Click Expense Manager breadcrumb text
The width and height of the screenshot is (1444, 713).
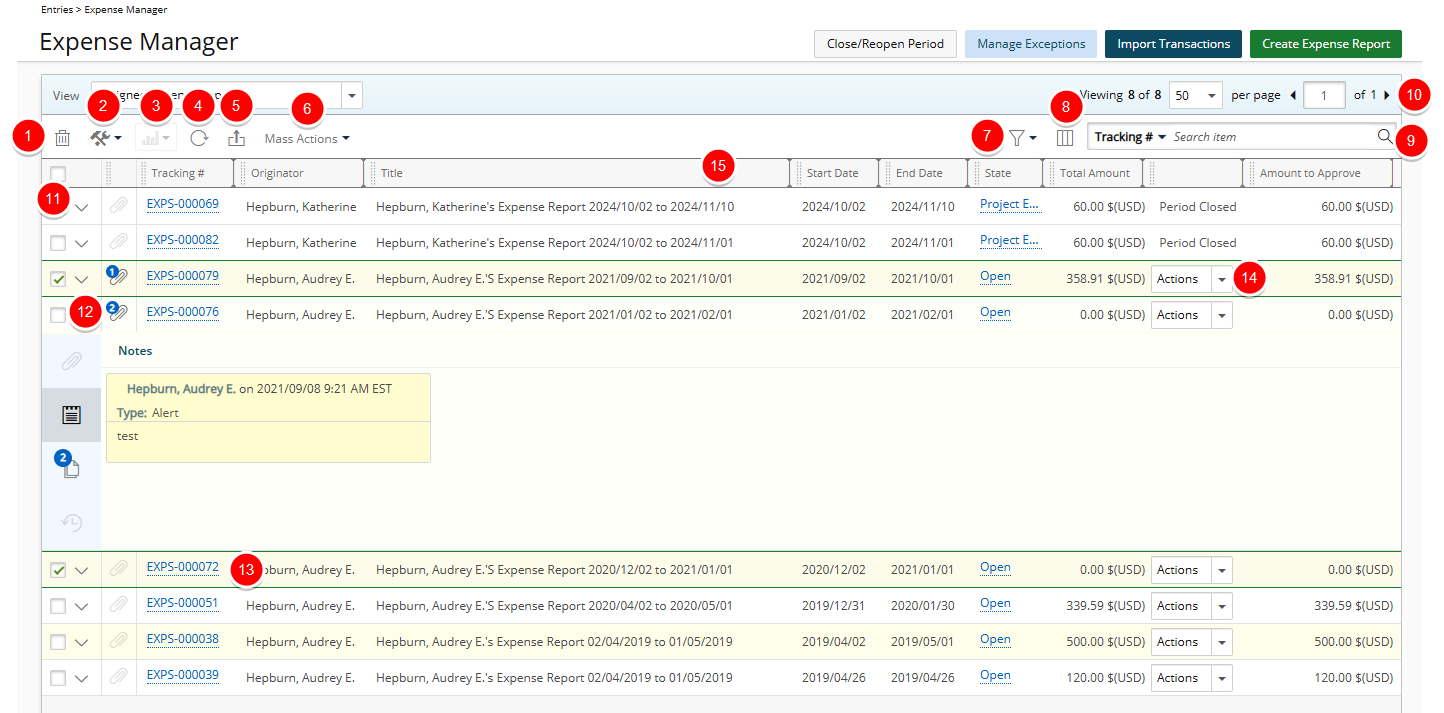[x=126, y=10]
